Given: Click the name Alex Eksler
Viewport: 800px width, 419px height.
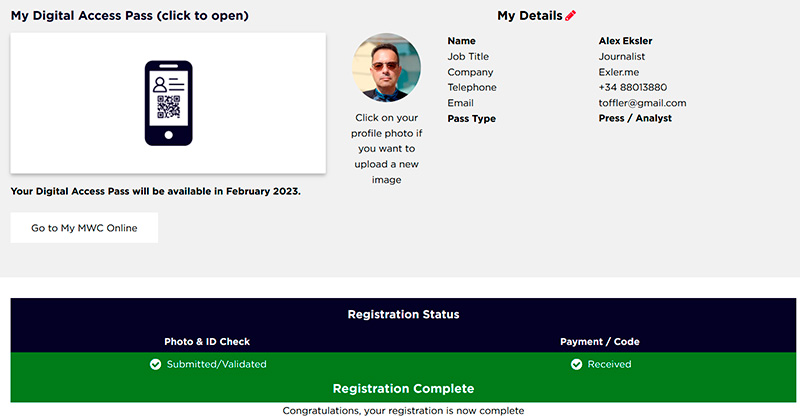Looking at the screenshot, I should [625, 41].
